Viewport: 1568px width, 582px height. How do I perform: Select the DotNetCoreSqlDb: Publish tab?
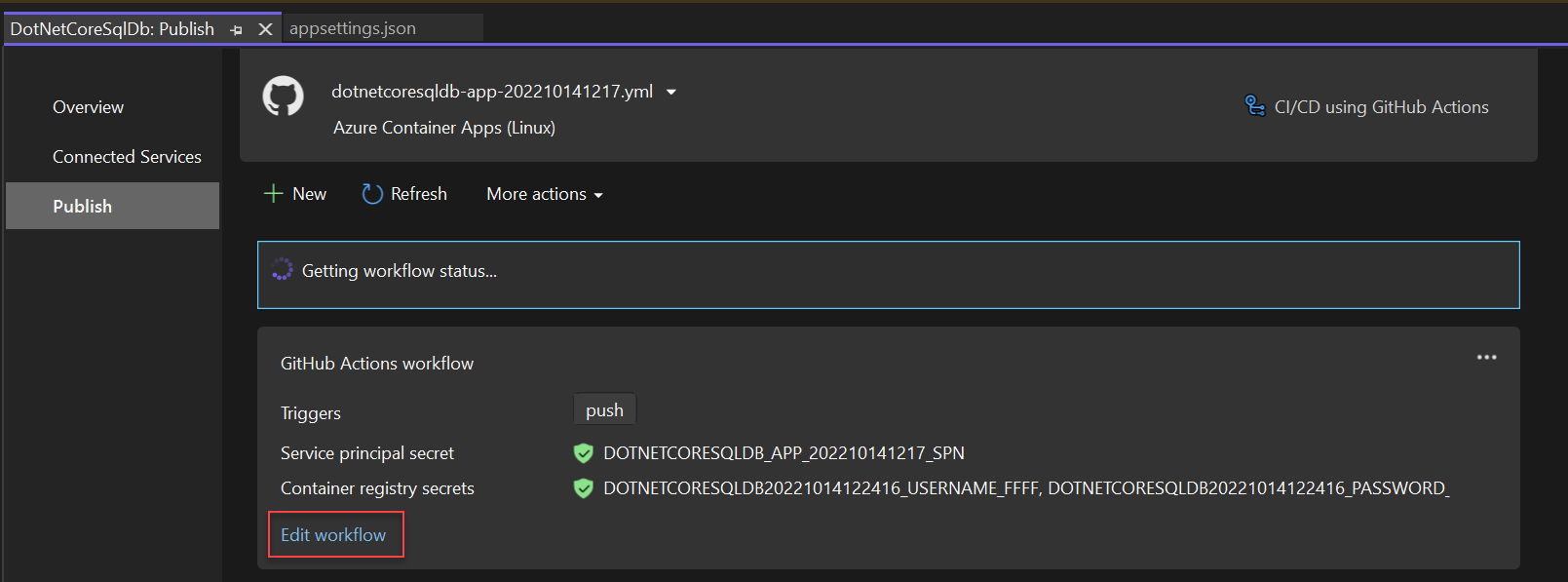(x=112, y=29)
